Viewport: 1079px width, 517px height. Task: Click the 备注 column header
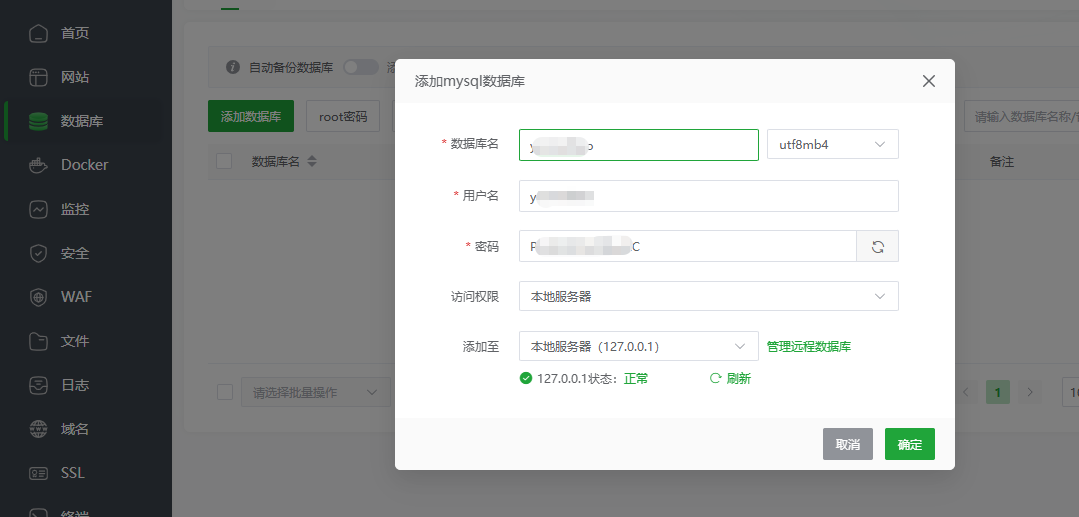coord(1002,161)
